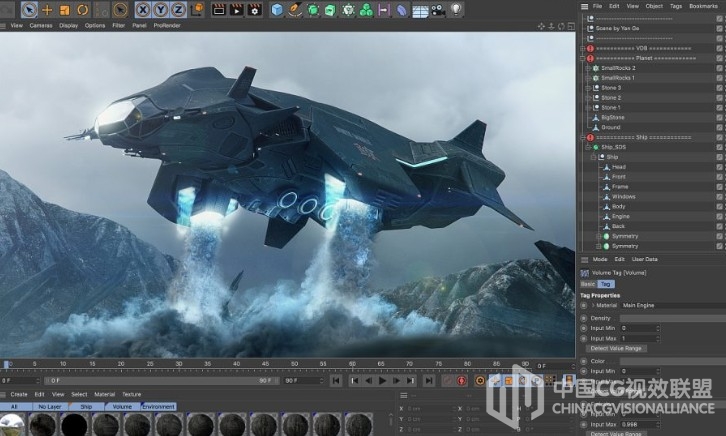Screen dimensions: 726x436
Task: Filter materials by the Volume layer tab
Action: pyautogui.click(x=123, y=406)
